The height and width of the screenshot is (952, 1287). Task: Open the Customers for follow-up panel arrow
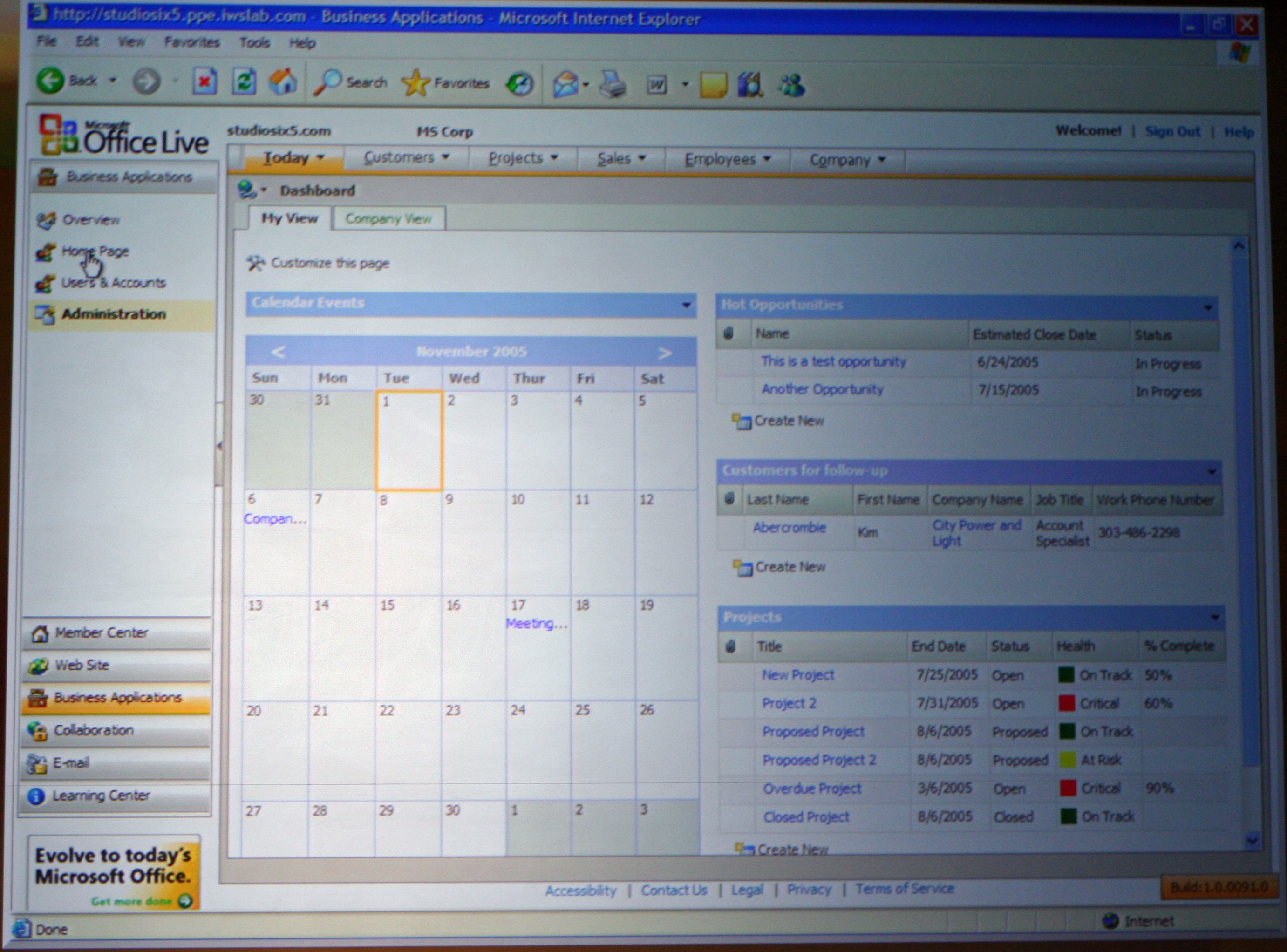click(x=1212, y=473)
